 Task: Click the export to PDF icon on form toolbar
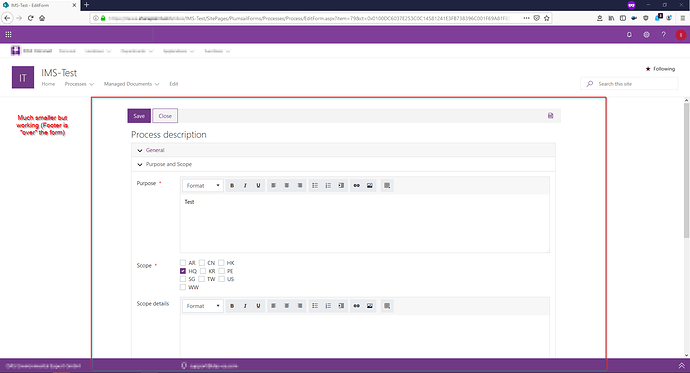[551, 116]
